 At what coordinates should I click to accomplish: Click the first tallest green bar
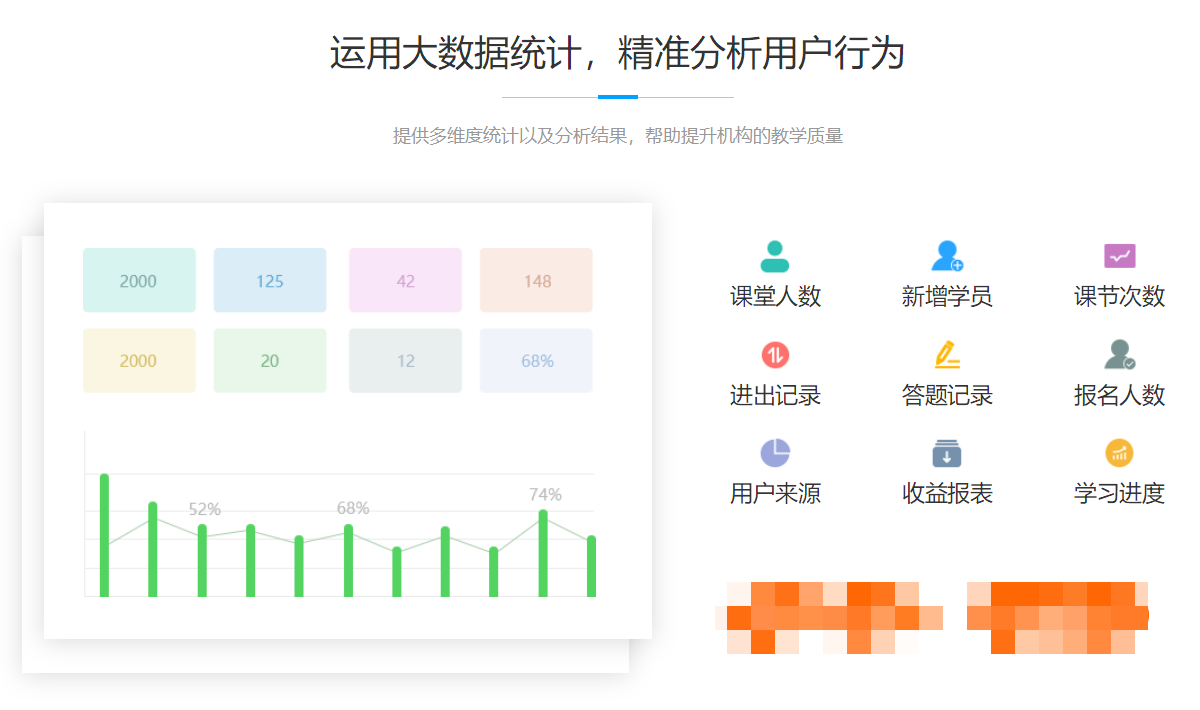pyautogui.click(x=104, y=535)
